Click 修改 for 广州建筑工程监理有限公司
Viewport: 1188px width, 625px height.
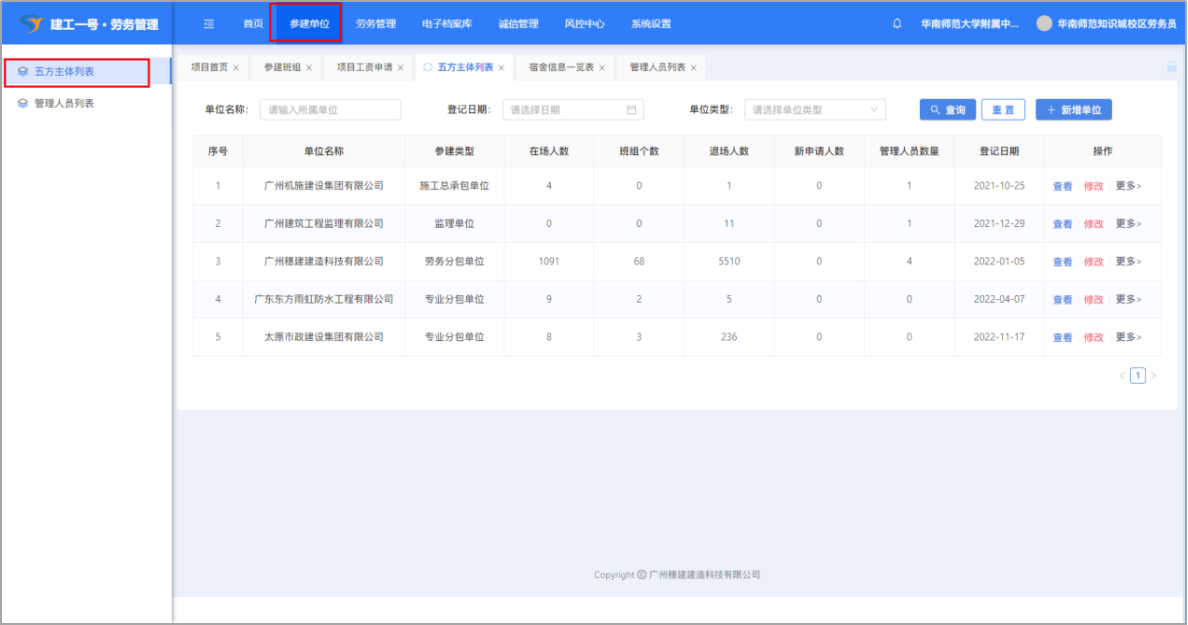(1093, 224)
